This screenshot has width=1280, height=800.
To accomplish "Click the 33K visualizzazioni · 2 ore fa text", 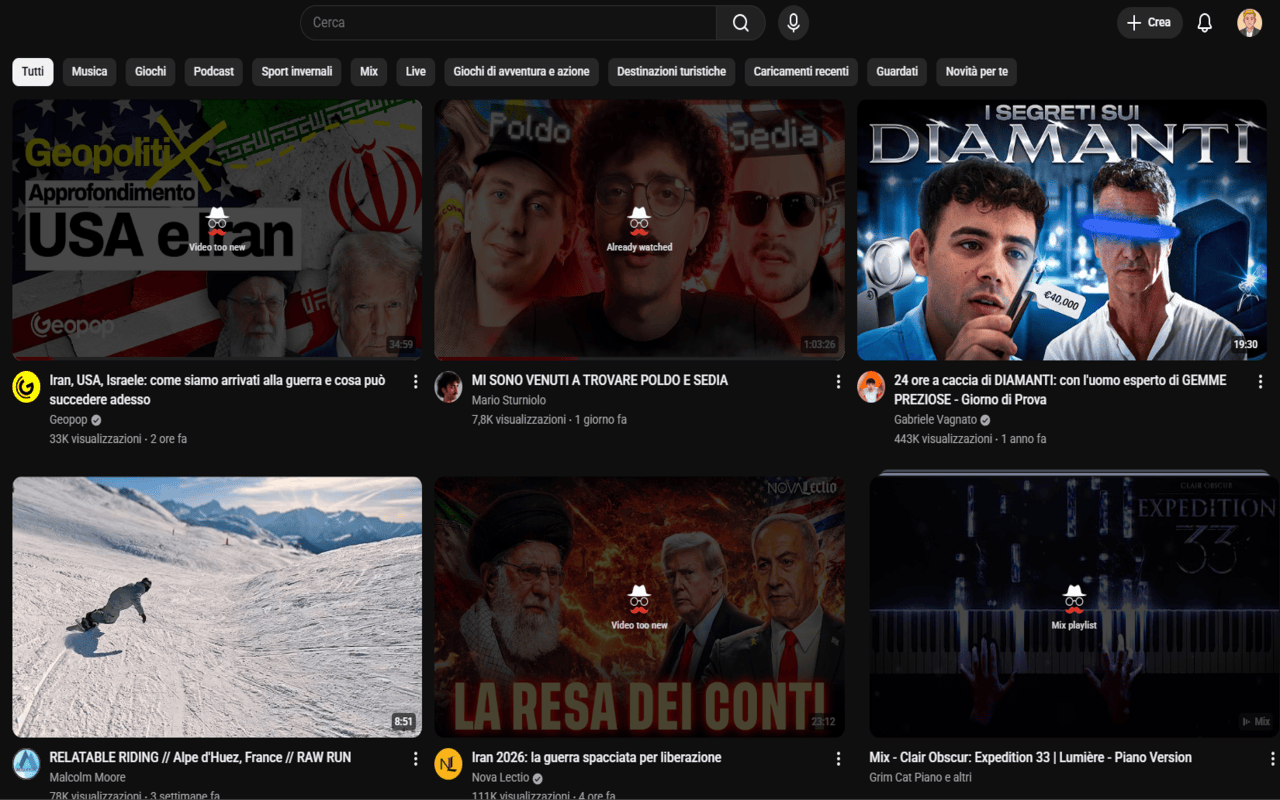I will (x=118, y=439).
